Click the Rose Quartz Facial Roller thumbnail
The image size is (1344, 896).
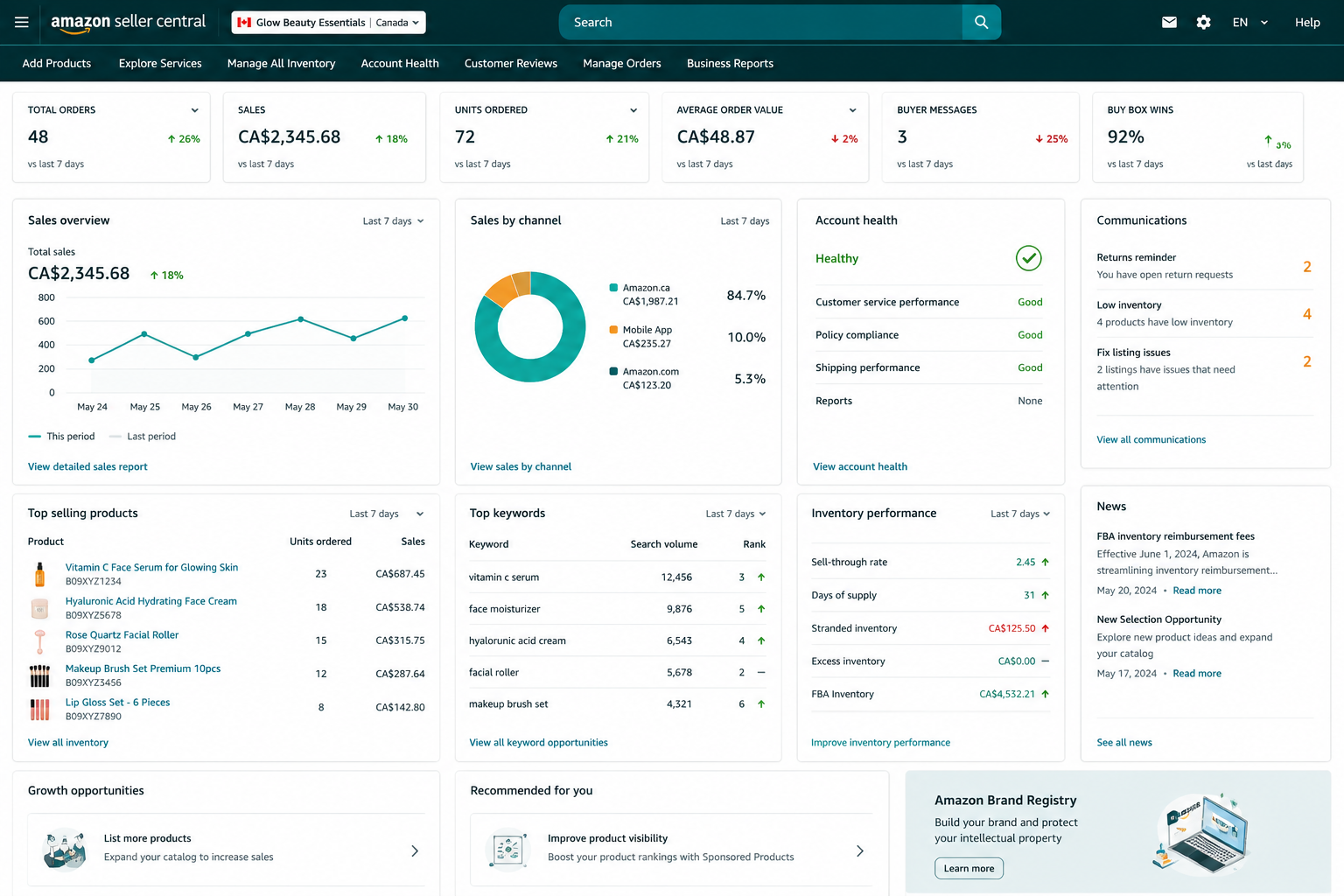click(39, 641)
